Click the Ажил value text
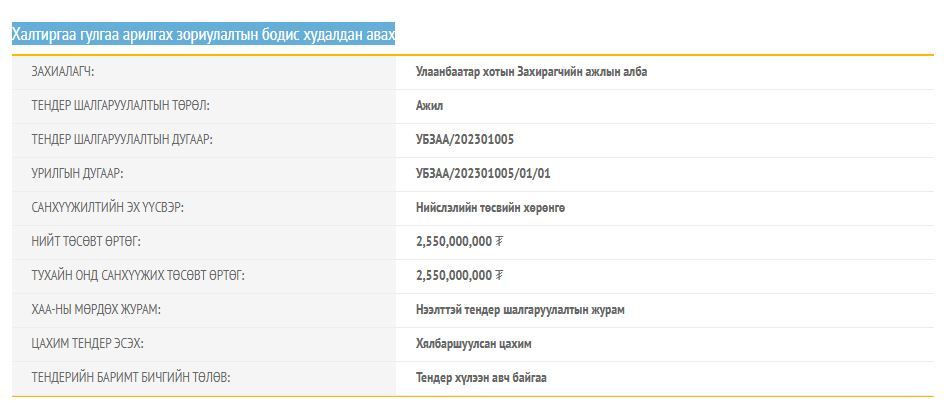The height and width of the screenshot is (419, 944). [429, 106]
